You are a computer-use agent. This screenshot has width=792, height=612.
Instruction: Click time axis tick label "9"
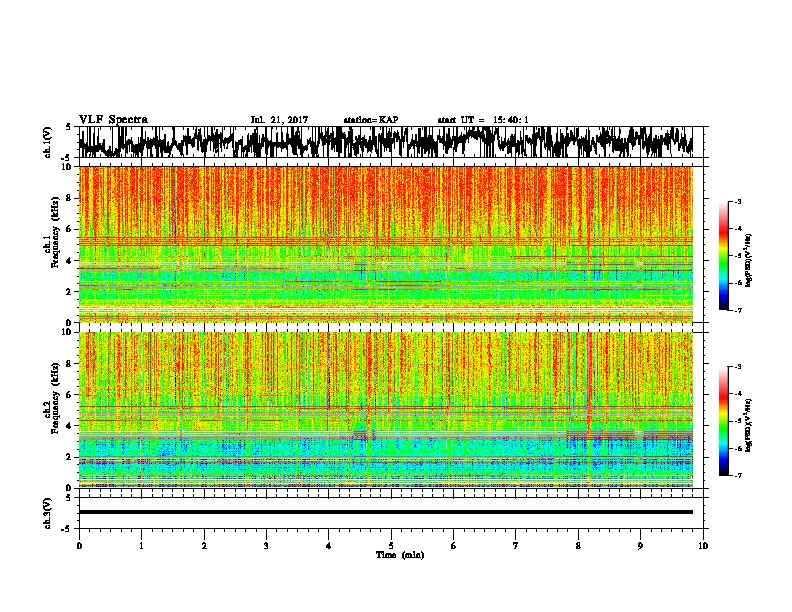pos(640,546)
